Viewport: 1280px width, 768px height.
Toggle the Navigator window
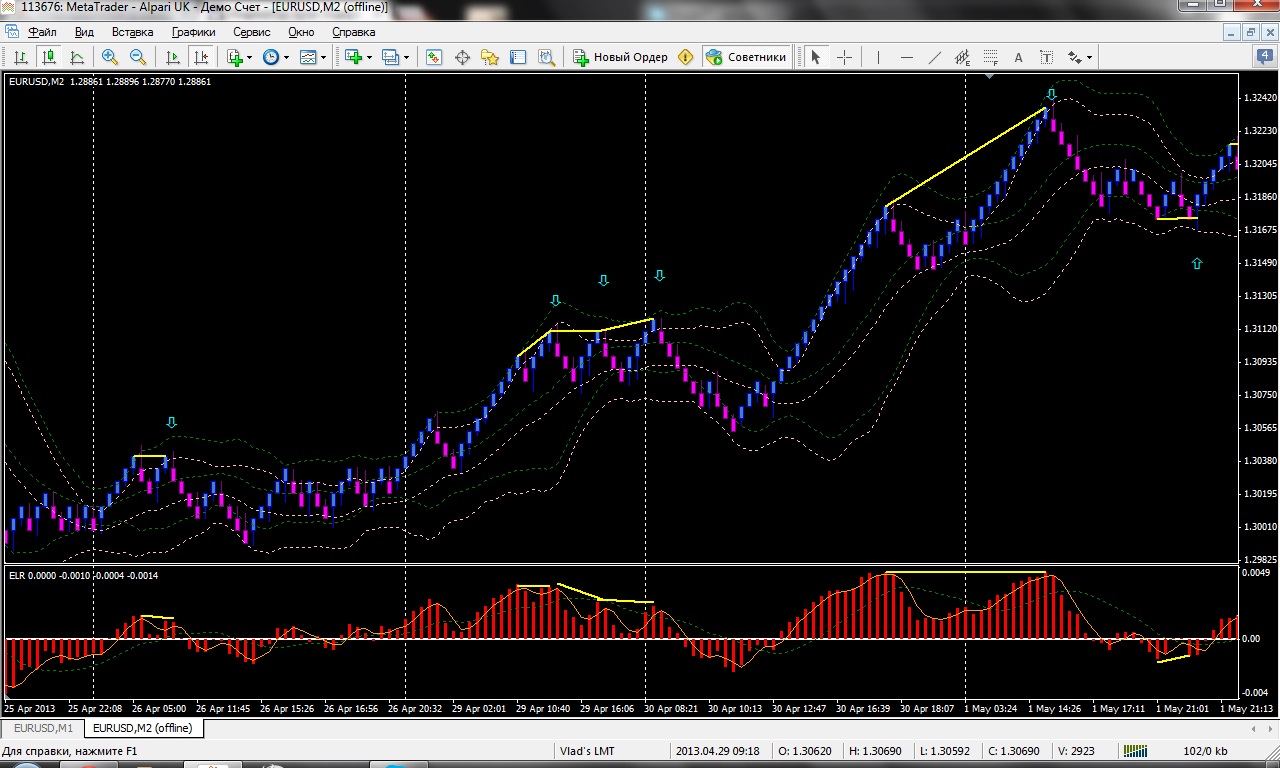(x=490, y=57)
